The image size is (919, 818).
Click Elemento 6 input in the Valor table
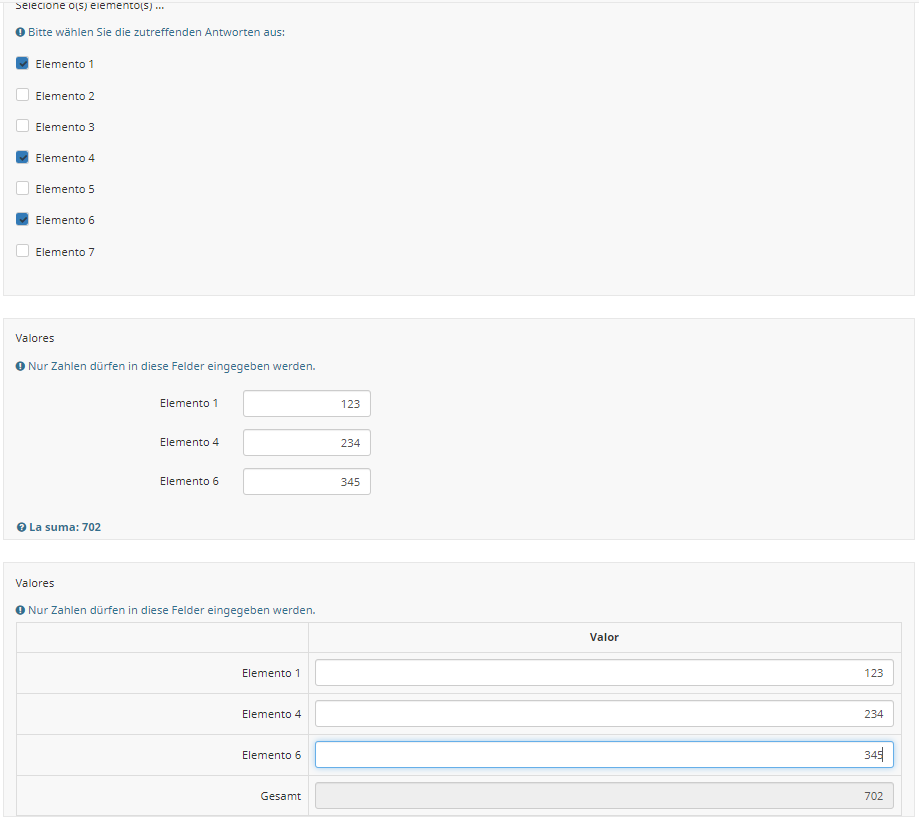[x=603, y=755]
